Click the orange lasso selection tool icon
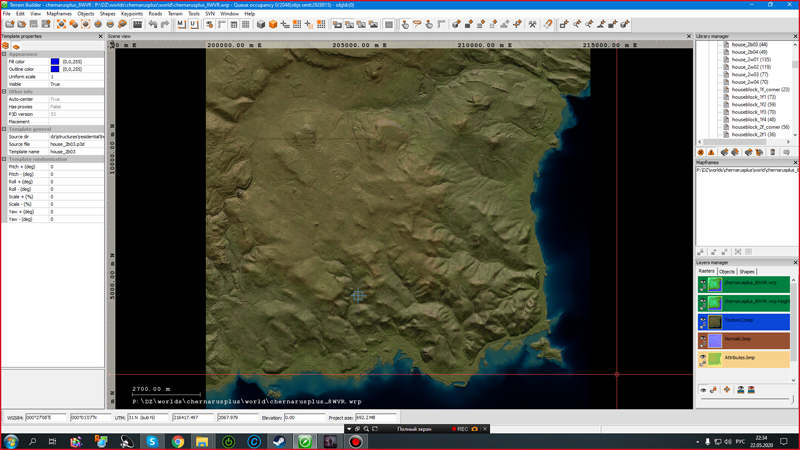Viewport: 800px width, 450px height. tap(417, 24)
